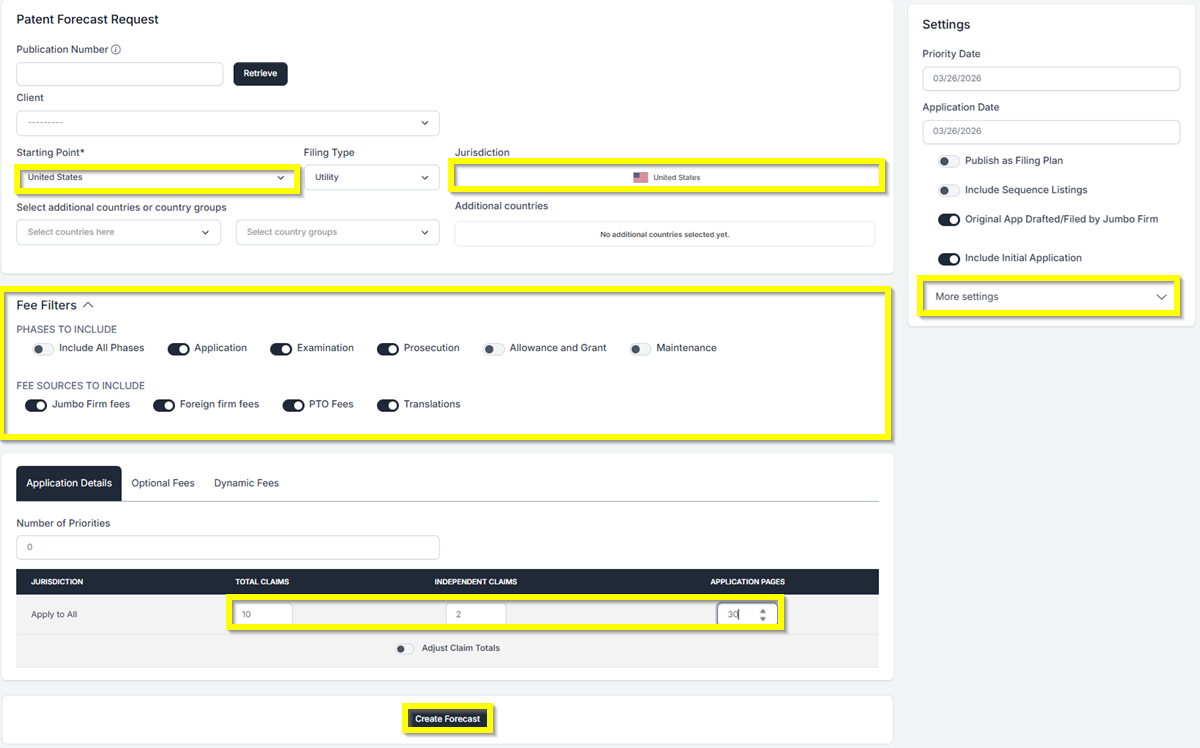Enable Allowance and Grant toggle
Screen dimensions: 1200x748
pyautogui.click(x=494, y=349)
